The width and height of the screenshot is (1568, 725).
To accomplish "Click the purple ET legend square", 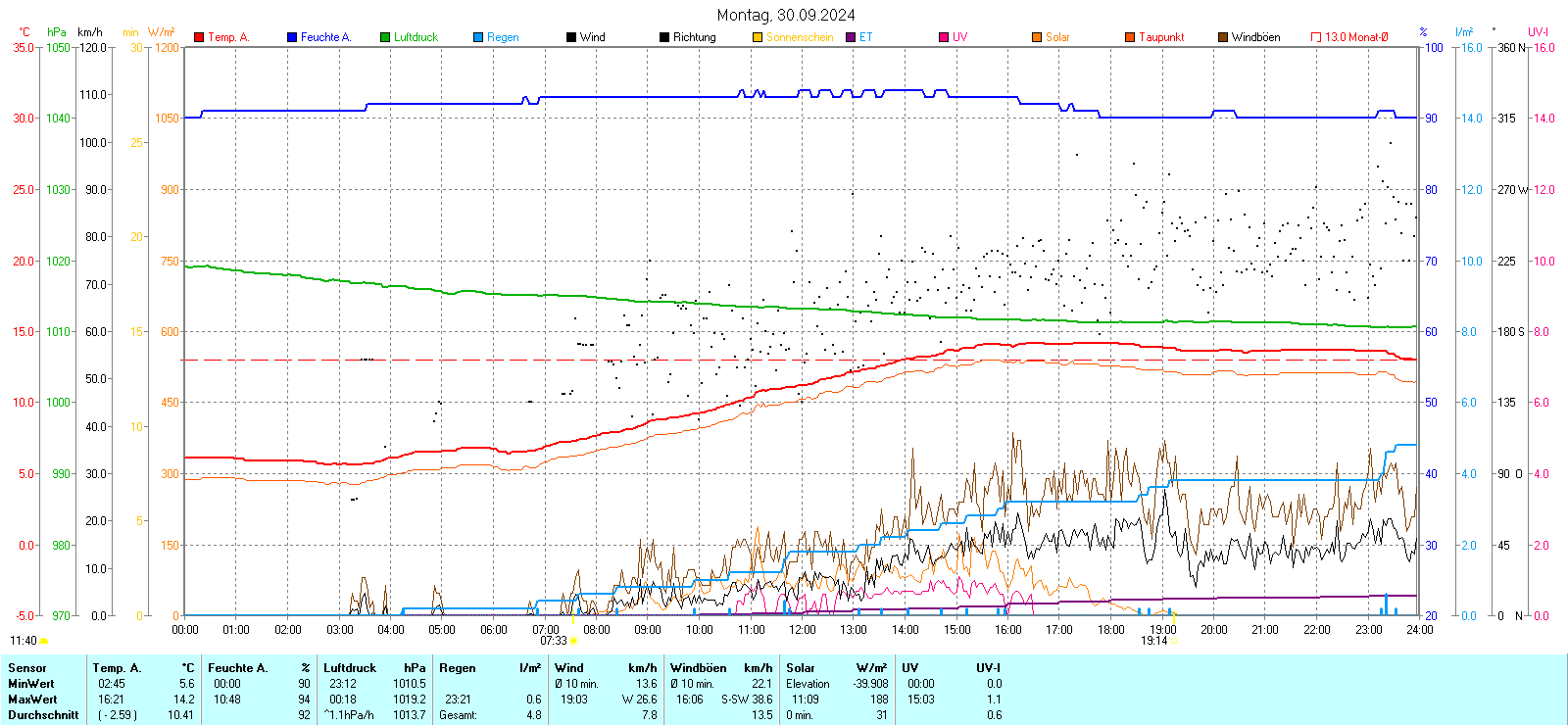I will click(851, 37).
